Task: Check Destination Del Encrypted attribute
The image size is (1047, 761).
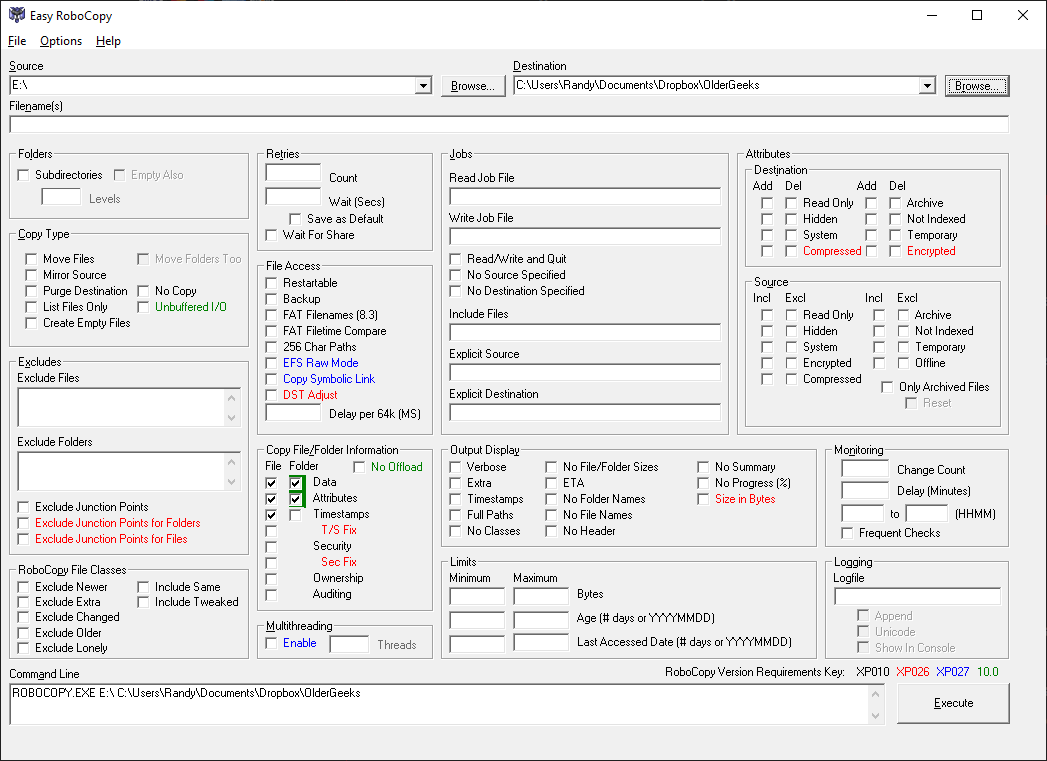Action: 895,251
